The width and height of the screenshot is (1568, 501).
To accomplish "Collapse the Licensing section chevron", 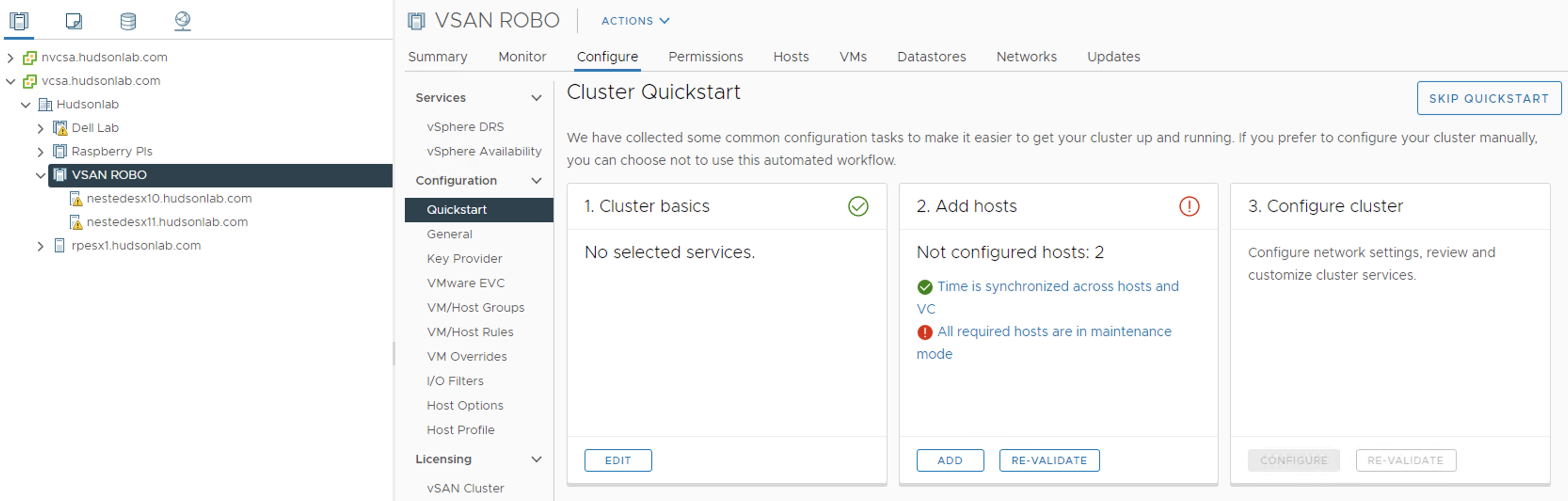I will (536, 459).
